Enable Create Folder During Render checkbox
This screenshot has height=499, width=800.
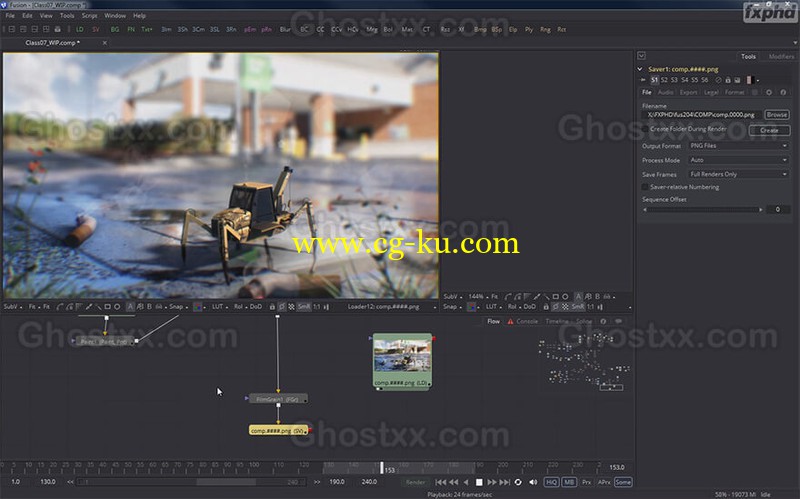(645, 129)
